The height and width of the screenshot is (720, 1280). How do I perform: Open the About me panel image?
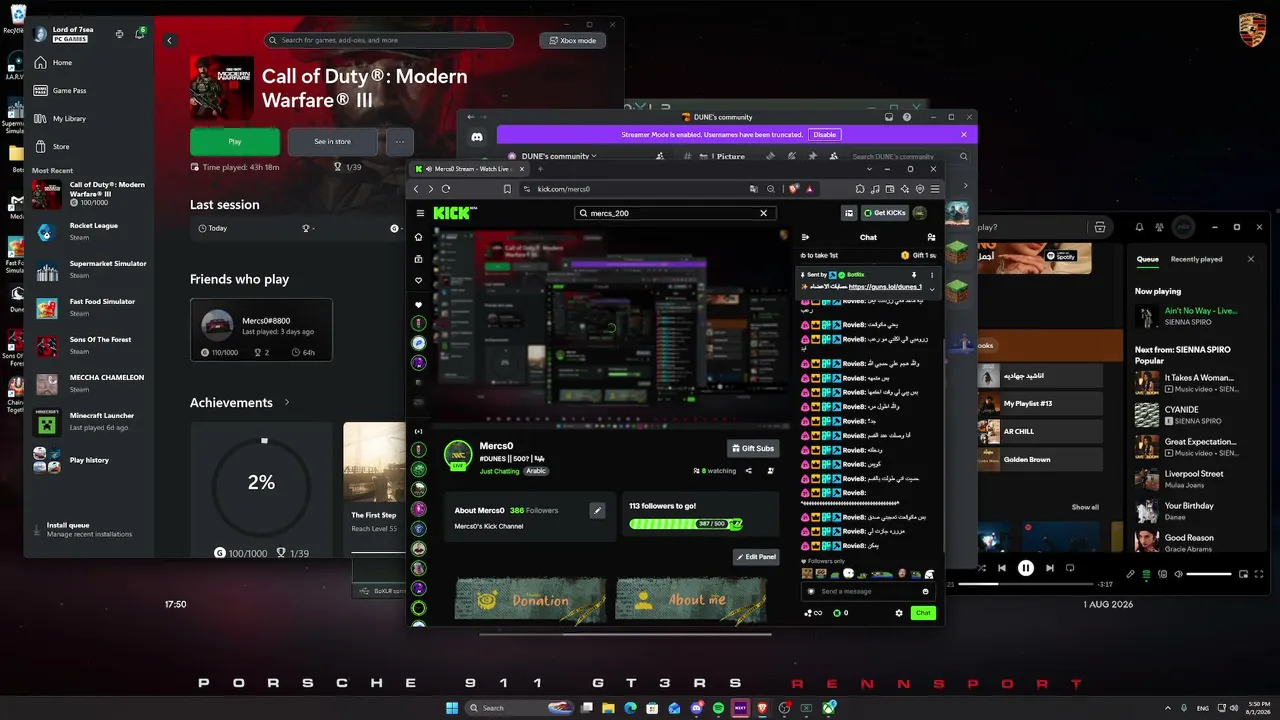point(691,600)
